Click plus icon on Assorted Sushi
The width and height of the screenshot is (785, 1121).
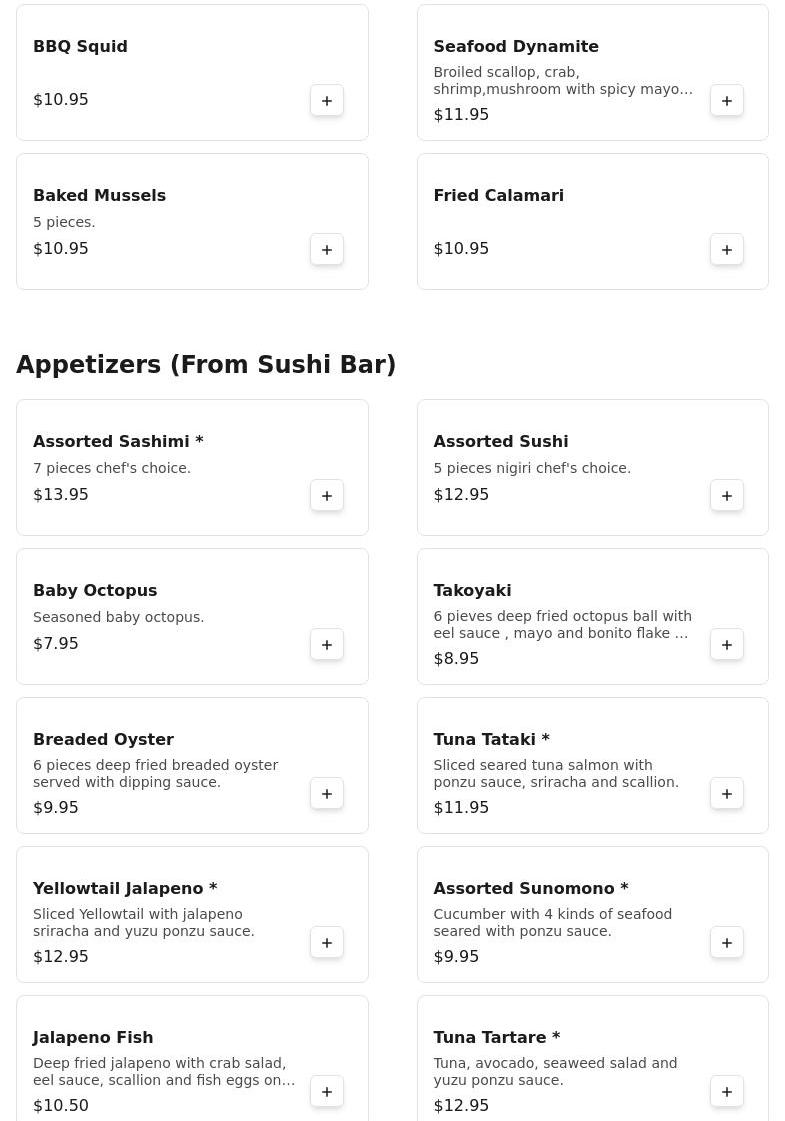pos(727,495)
